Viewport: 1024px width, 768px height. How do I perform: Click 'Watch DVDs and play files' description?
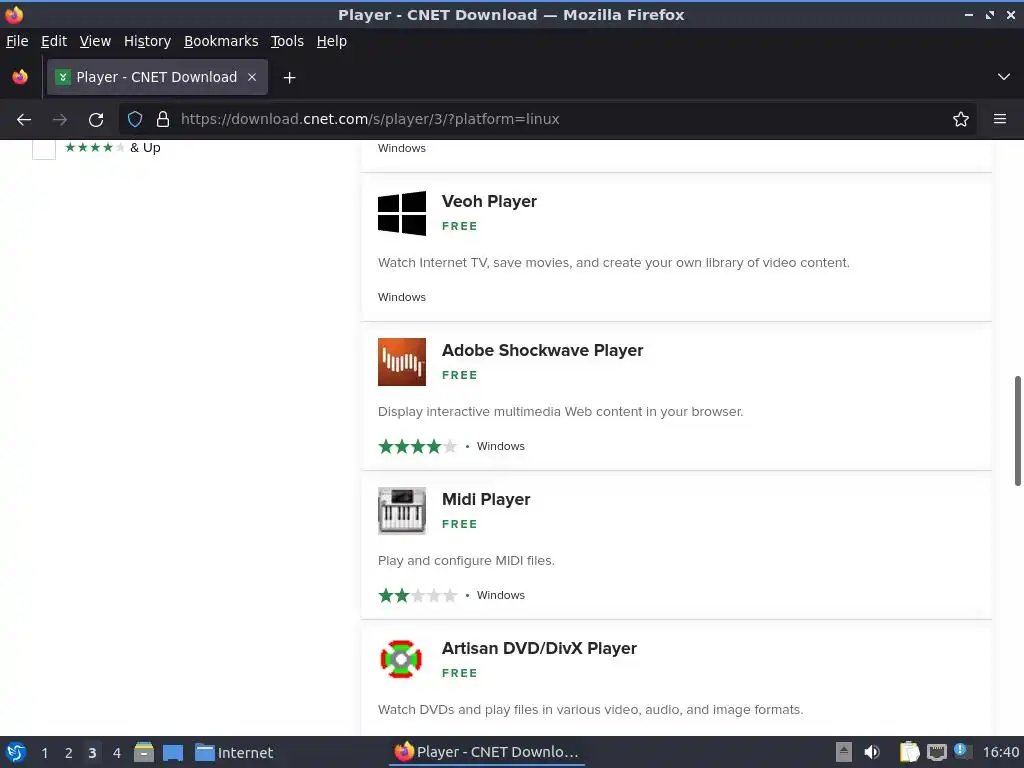590,709
